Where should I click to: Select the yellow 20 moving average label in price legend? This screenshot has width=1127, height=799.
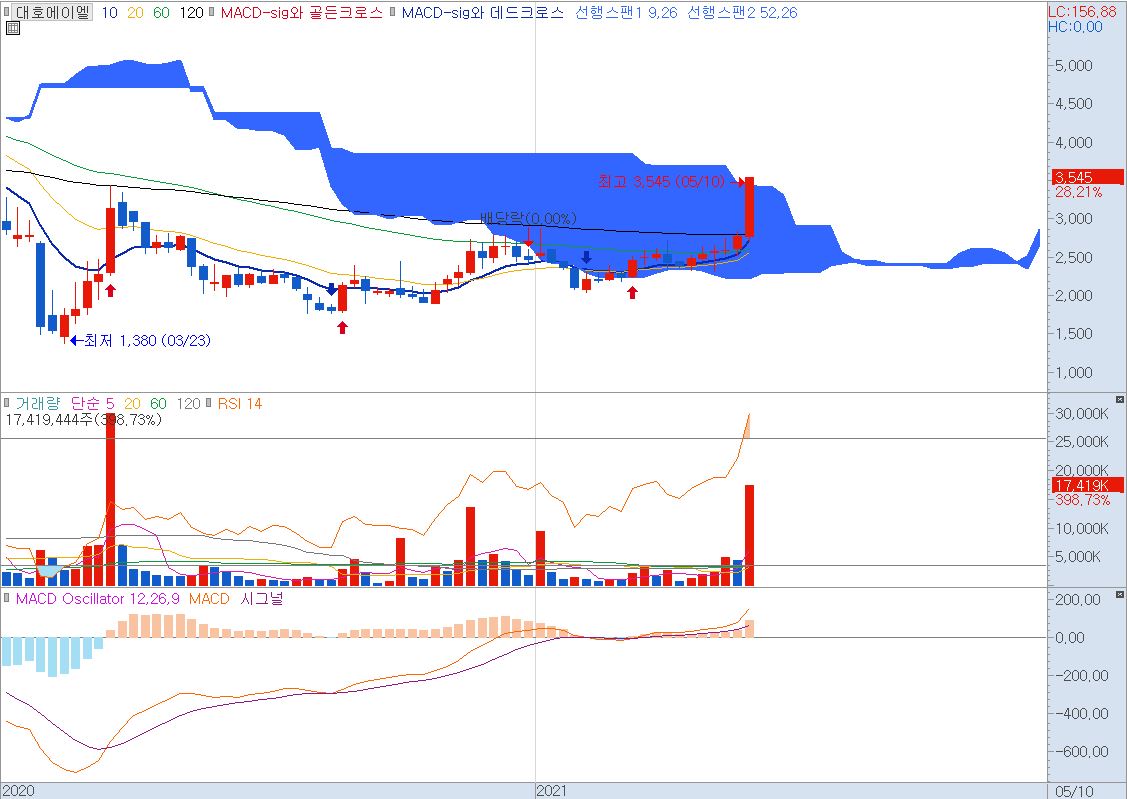coord(135,12)
